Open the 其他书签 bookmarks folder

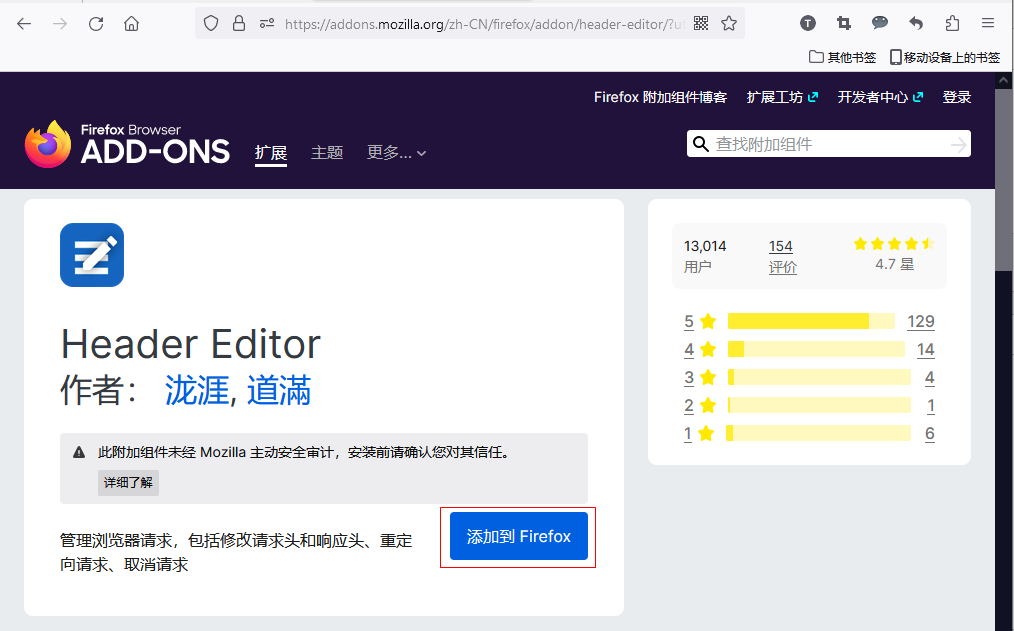point(843,58)
